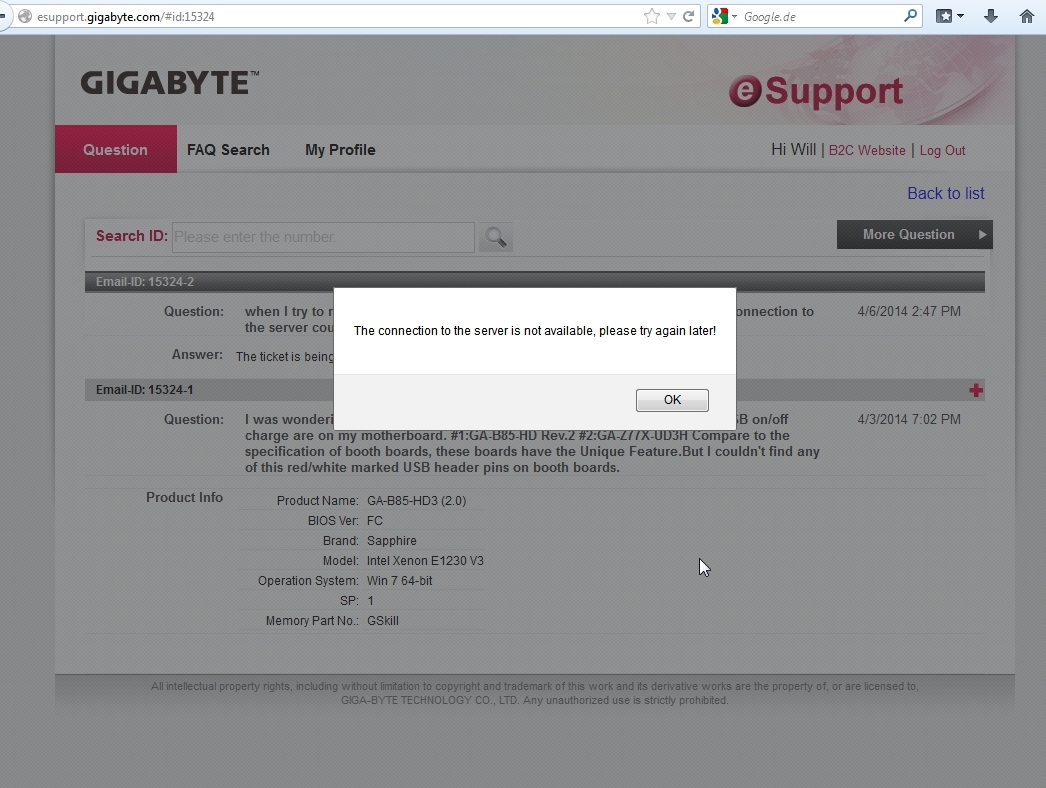Screen dimensions: 1046x788
Task: Click the Log Out link
Action: [942, 151]
